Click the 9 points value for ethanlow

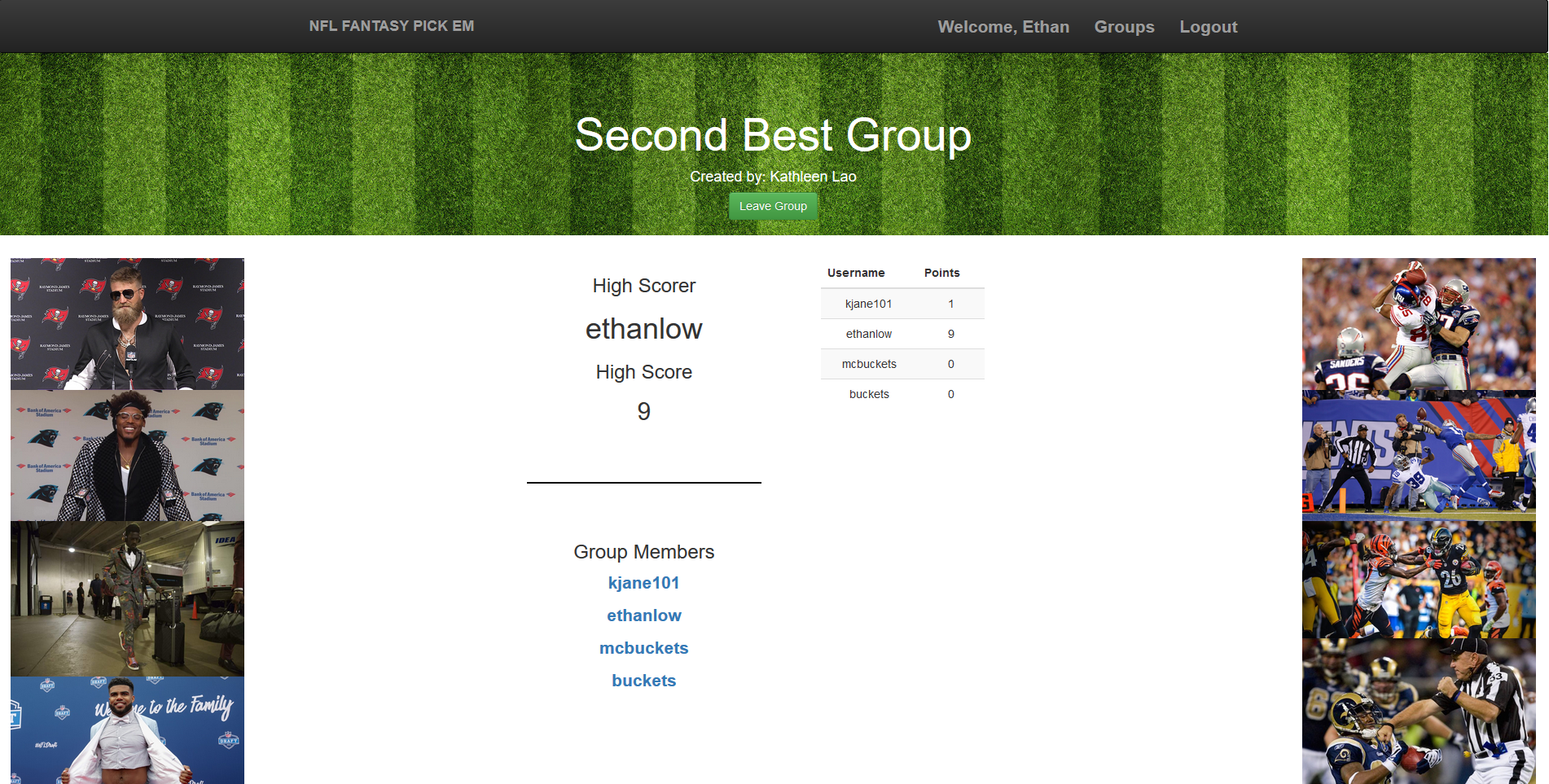pyautogui.click(x=950, y=334)
